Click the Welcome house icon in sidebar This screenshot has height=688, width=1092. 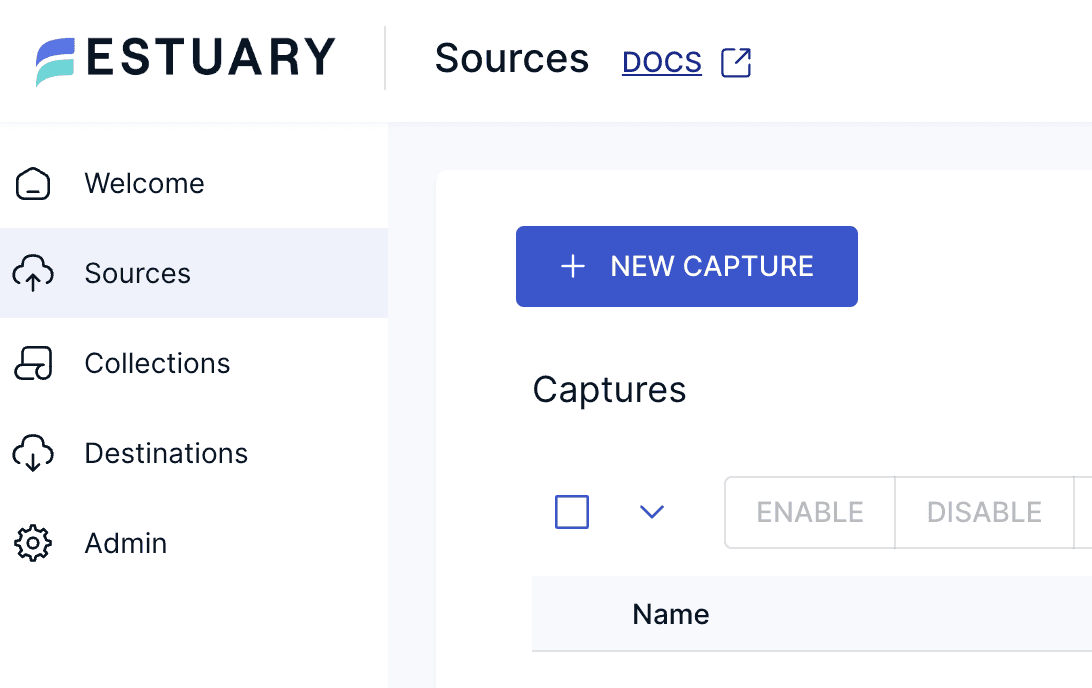[x=33, y=184]
